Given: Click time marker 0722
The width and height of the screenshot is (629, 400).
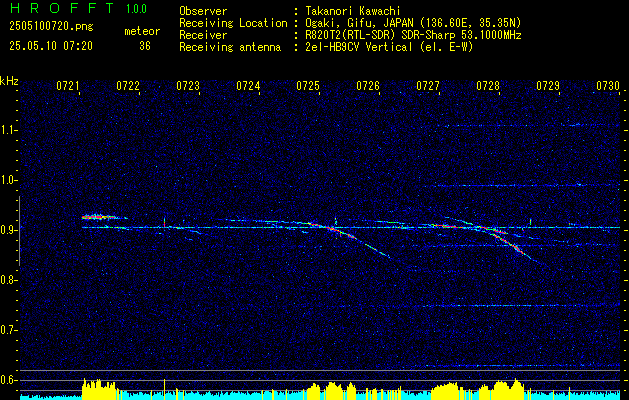Looking at the screenshot, I should 128,86.
